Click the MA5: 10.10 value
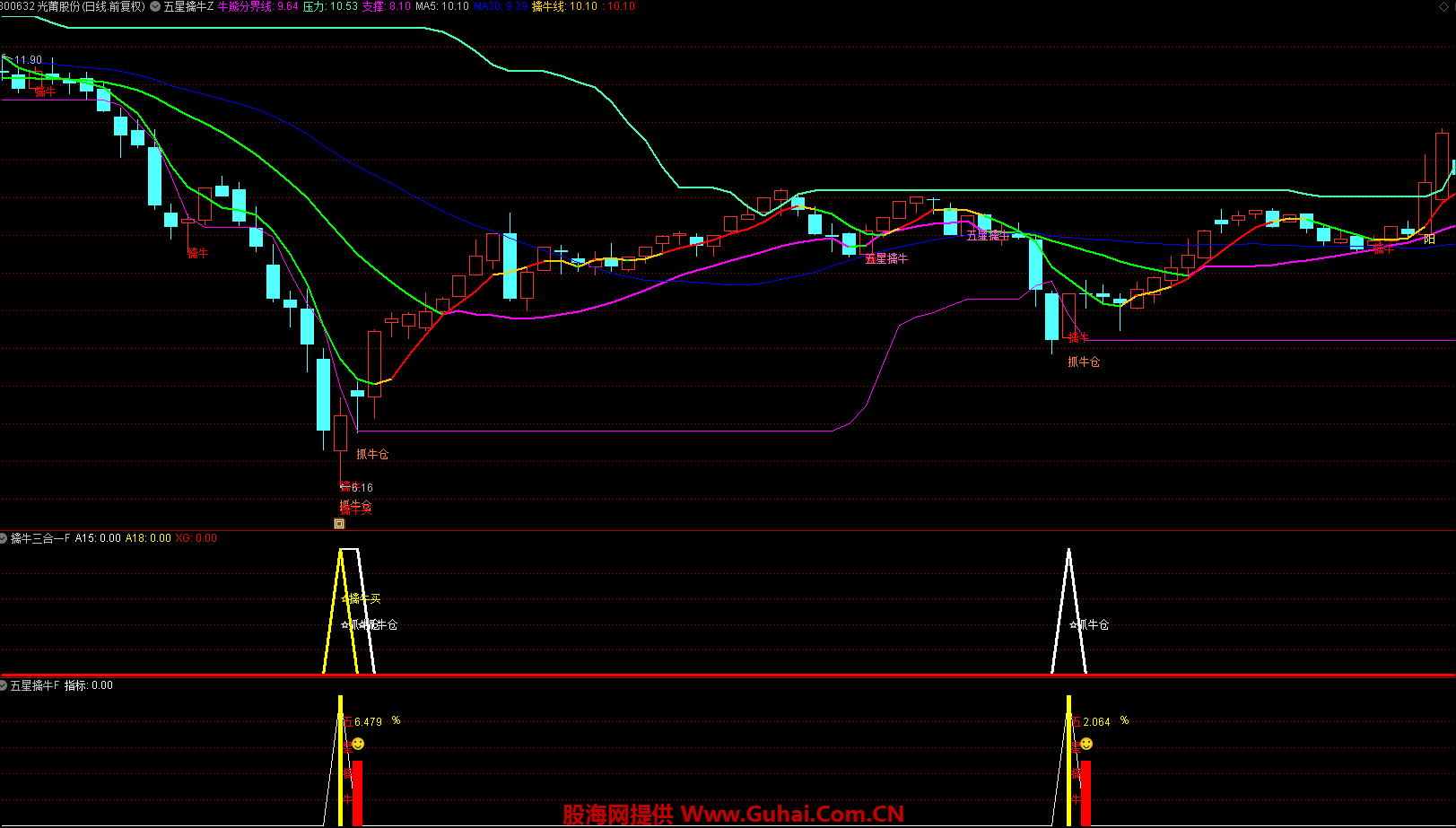Viewport: 1456px width, 828px height. coord(442,6)
